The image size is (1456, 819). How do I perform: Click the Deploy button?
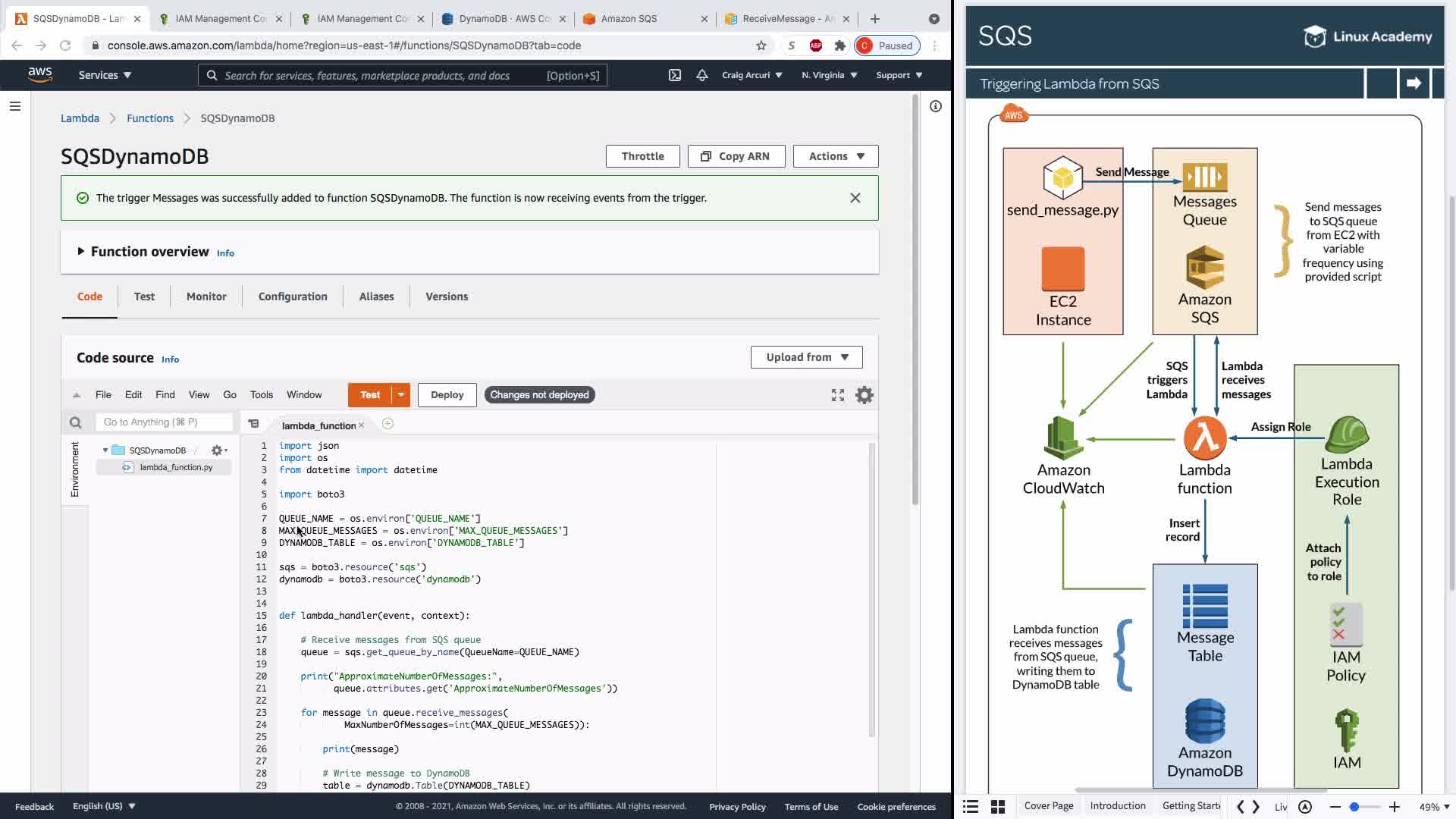[447, 395]
